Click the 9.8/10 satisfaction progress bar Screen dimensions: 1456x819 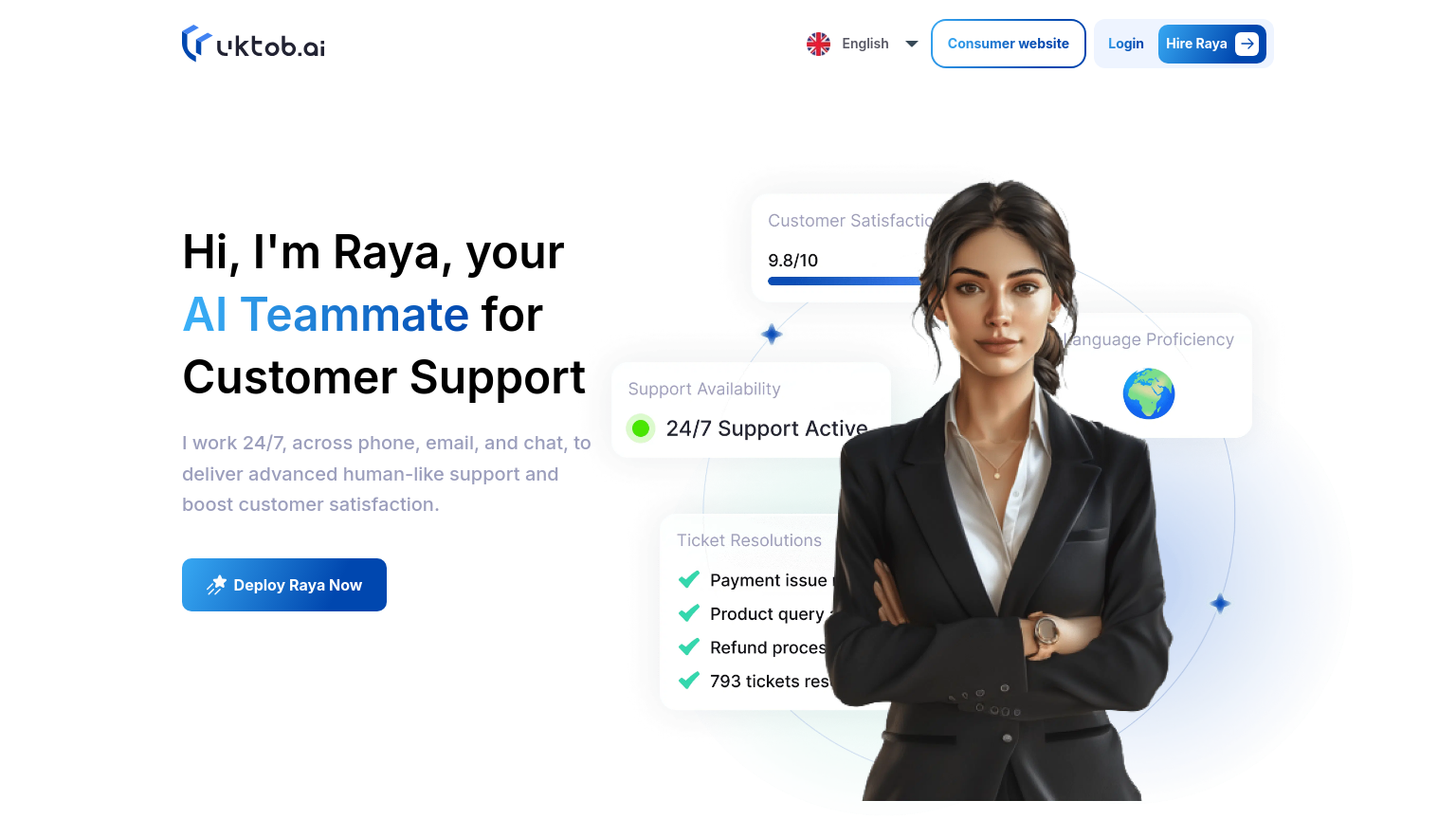845,281
